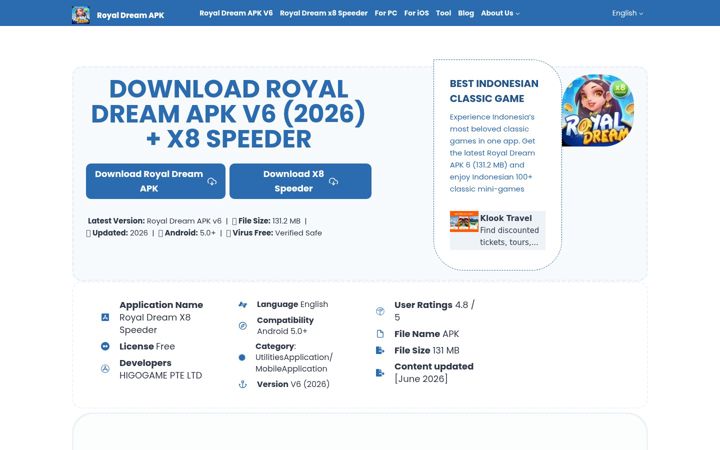Click the Download X8 Speeder button
The width and height of the screenshot is (720, 450).
pyautogui.click(x=300, y=181)
